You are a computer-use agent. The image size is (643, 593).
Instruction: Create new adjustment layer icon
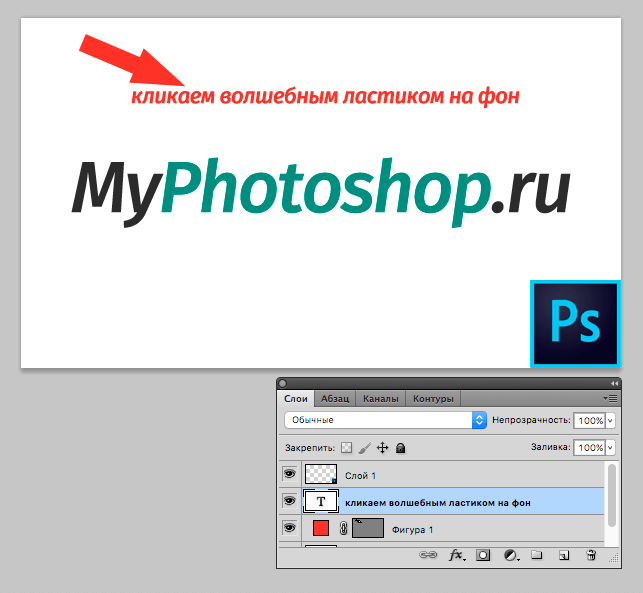click(511, 555)
